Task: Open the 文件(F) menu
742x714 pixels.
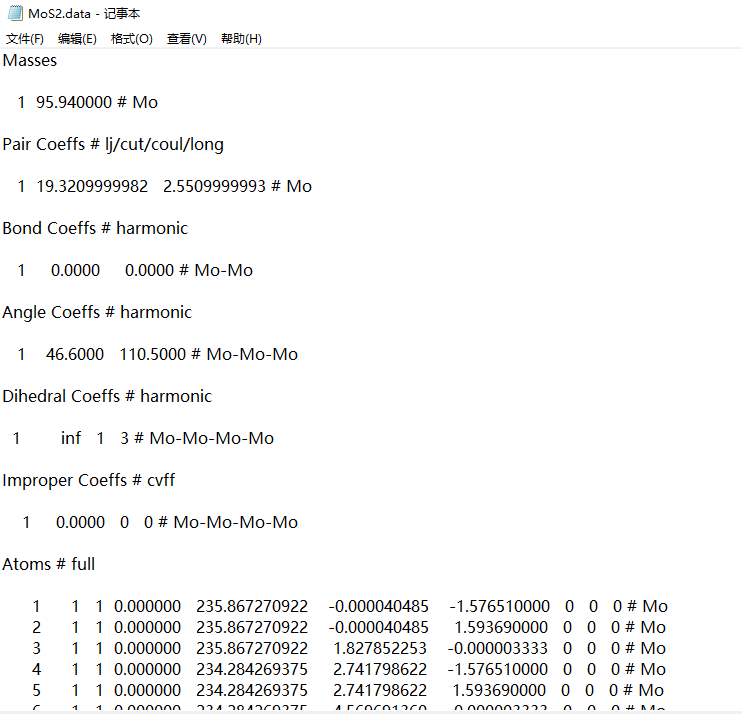Action: [25, 39]
